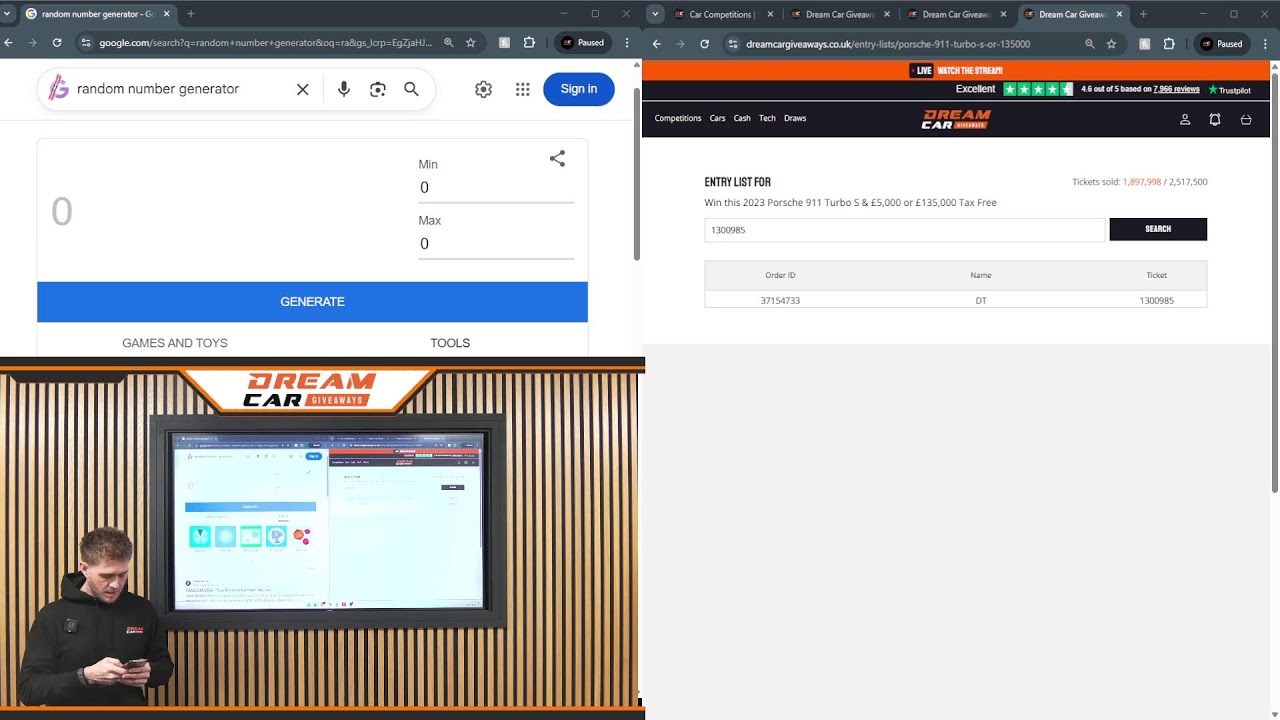The width and height of the screenshot is (1280, 720).
Task: Open Chrome three-dot menu in Google window
Action: coord(627,43)
